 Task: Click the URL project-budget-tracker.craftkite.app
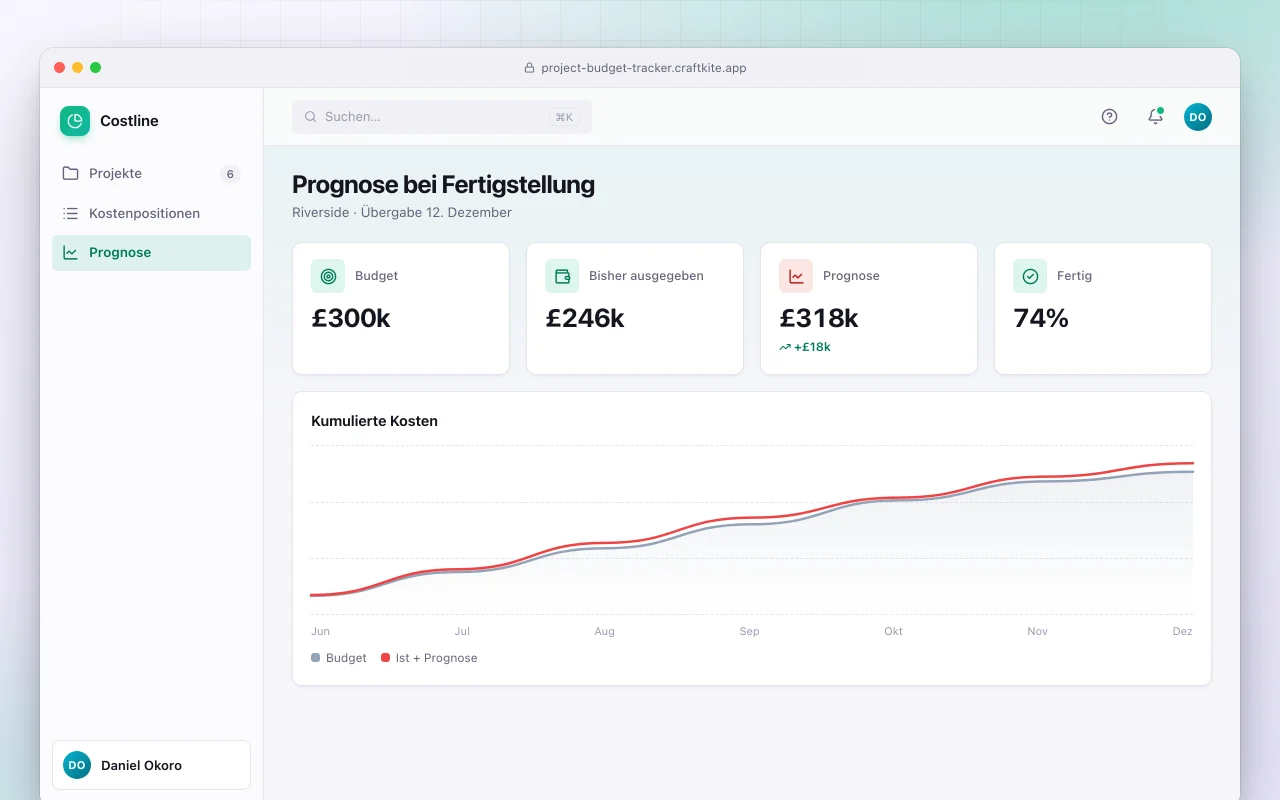[644, 68]
